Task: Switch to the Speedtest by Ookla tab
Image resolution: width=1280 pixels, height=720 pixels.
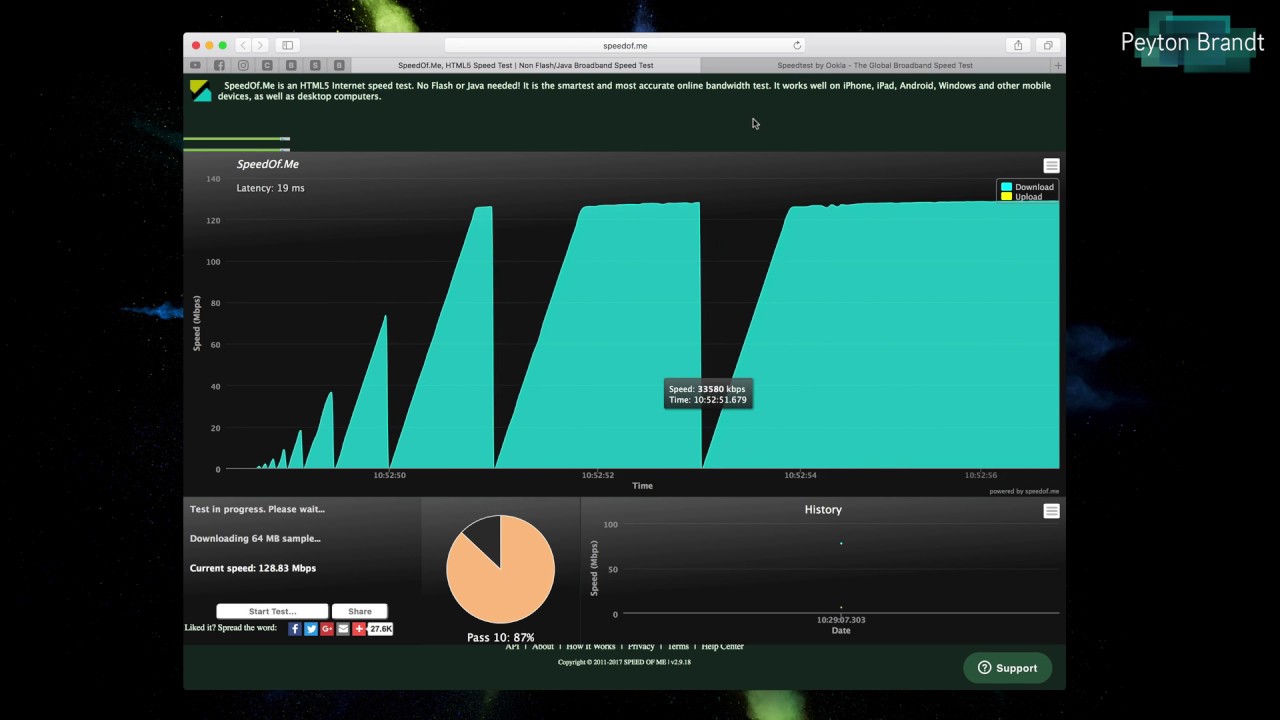Action: point(875,65)
